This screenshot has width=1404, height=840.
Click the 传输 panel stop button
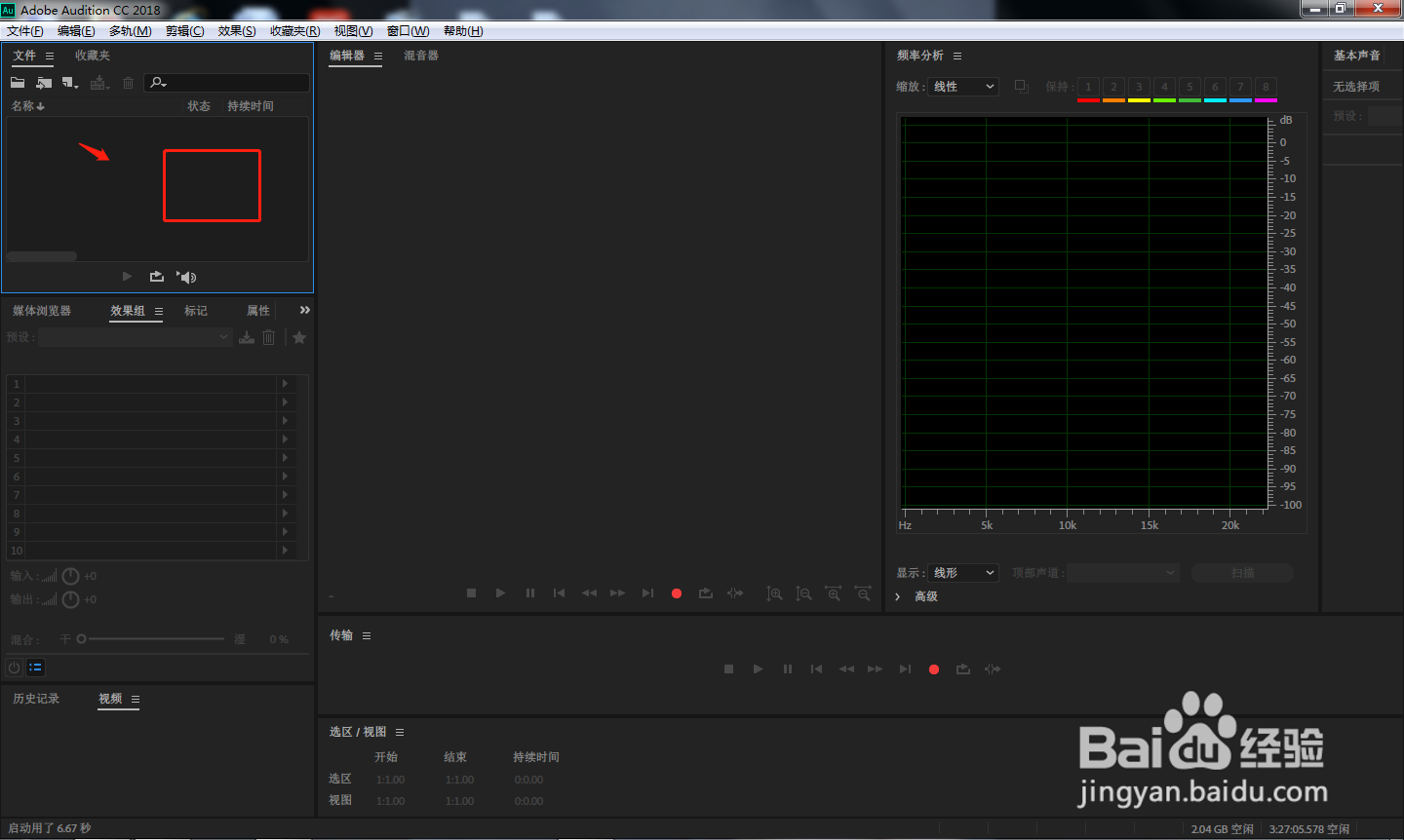(x=728, y=668)
